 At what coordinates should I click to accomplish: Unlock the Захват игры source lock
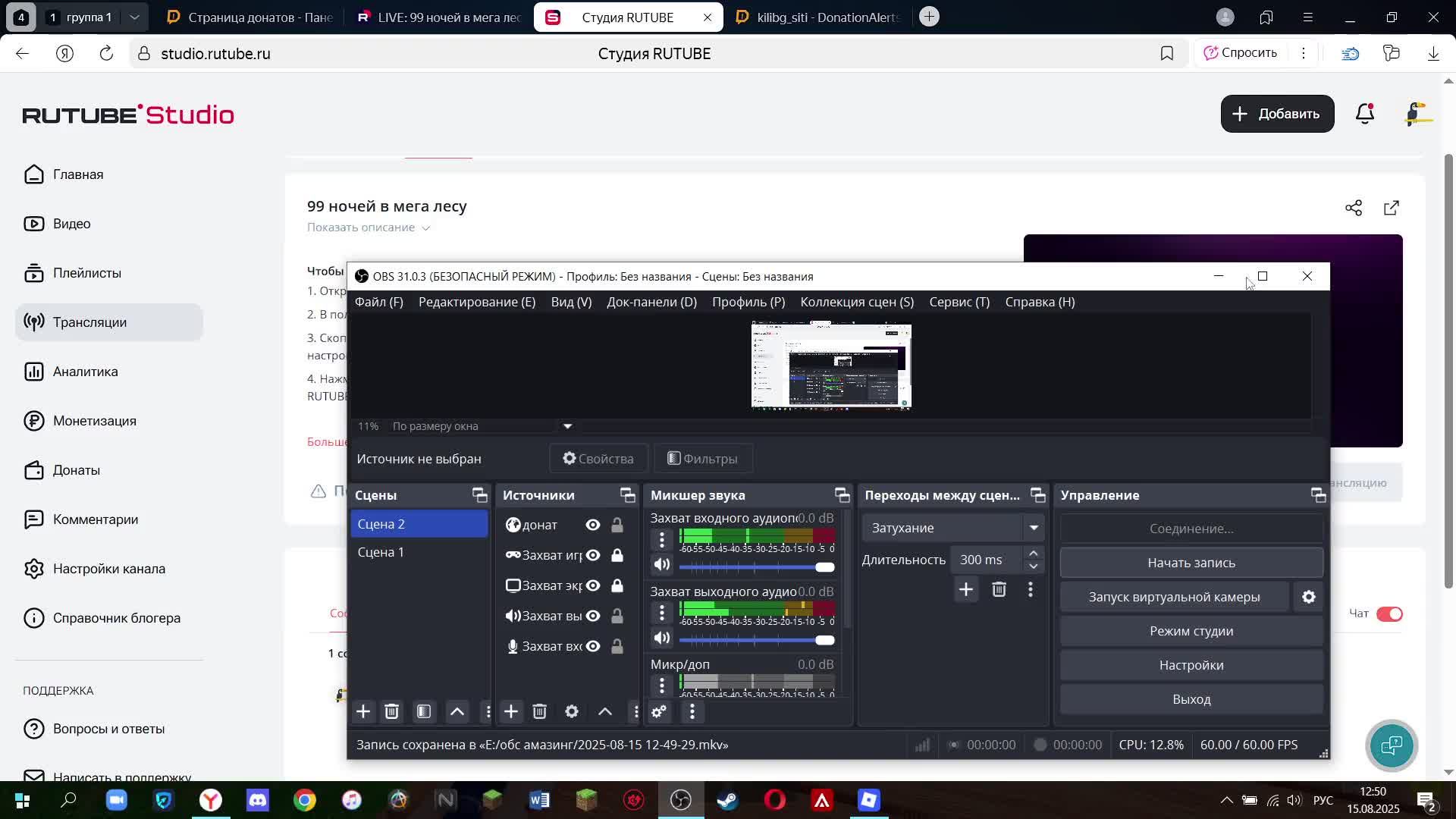617,555
